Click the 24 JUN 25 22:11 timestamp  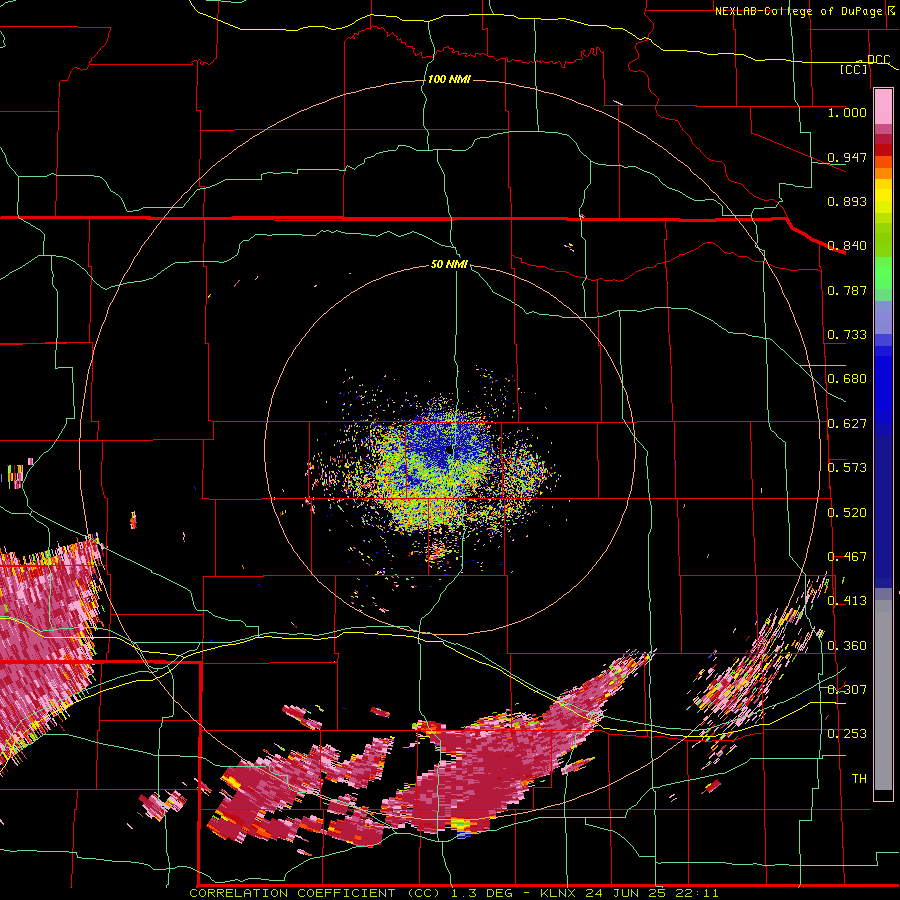point(652,893)
